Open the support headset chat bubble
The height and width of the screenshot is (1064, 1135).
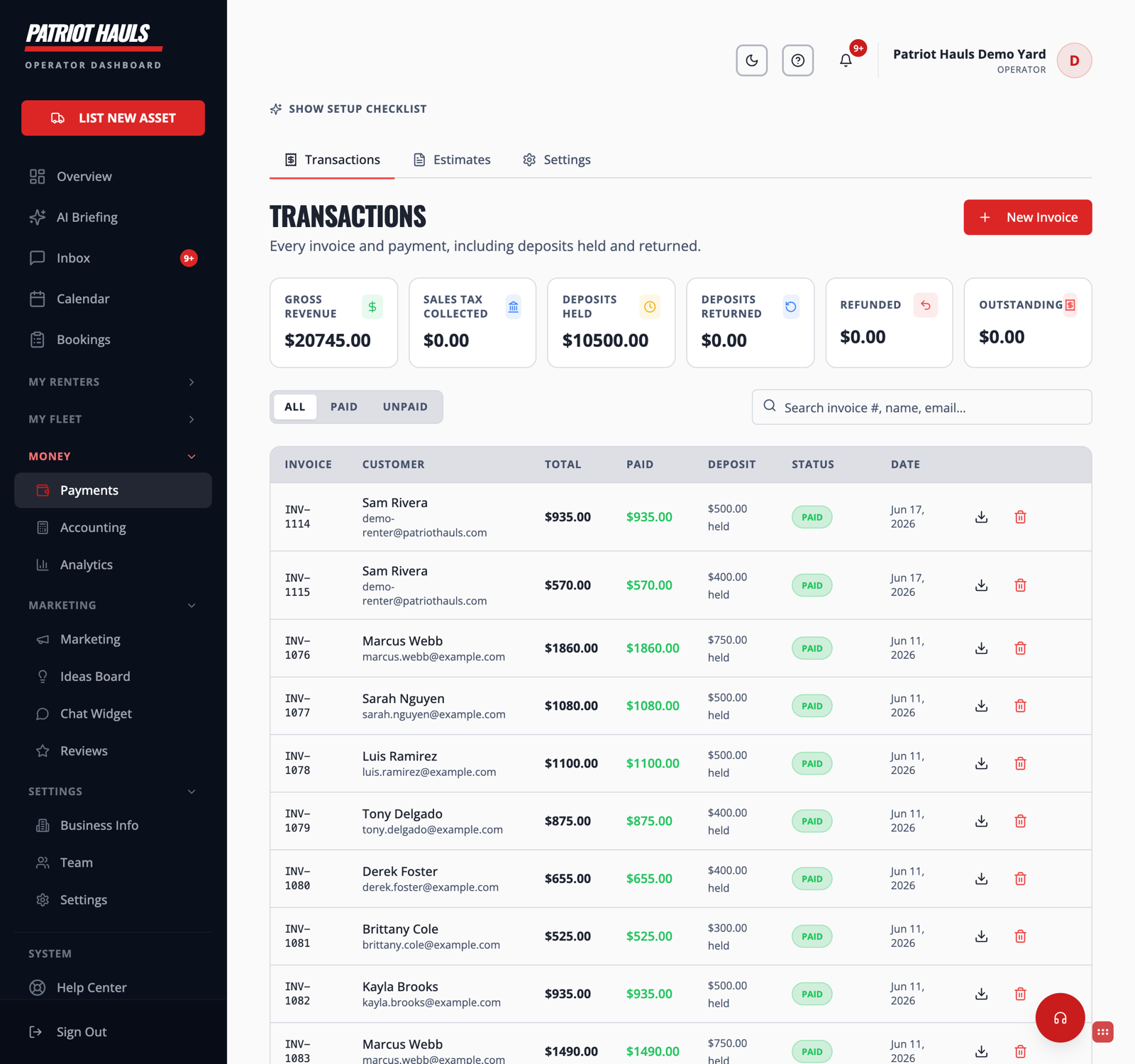pyautogui.click(x=1060, y=1018)
